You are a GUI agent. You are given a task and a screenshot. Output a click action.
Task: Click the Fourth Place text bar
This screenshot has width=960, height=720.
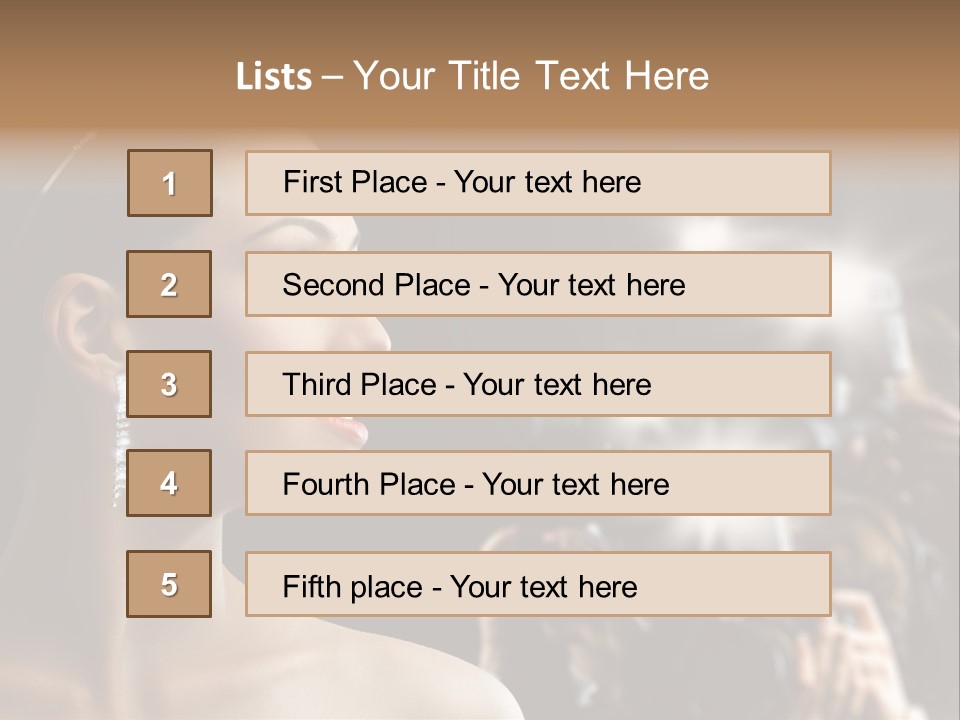click(x=538, y=483)
